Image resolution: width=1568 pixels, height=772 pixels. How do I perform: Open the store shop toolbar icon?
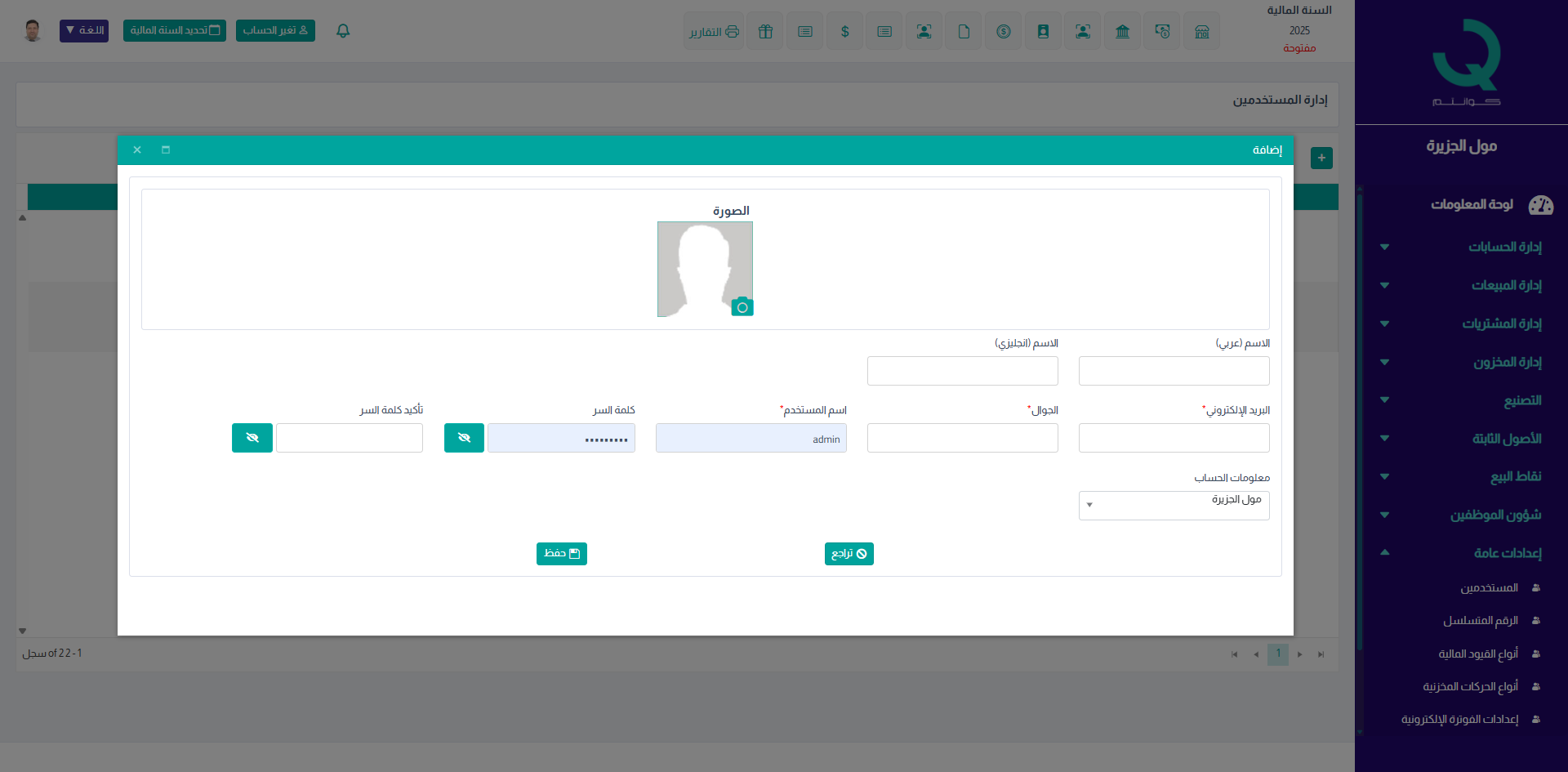click(x=1202, y=32)
